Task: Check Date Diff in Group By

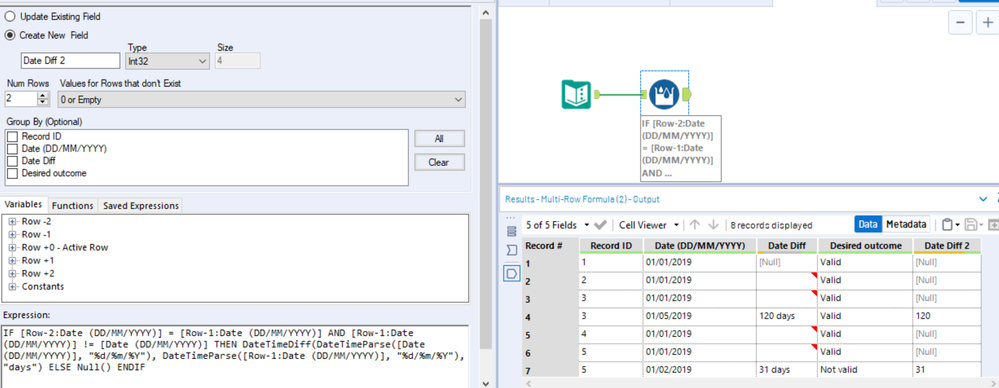Action: 12,161
